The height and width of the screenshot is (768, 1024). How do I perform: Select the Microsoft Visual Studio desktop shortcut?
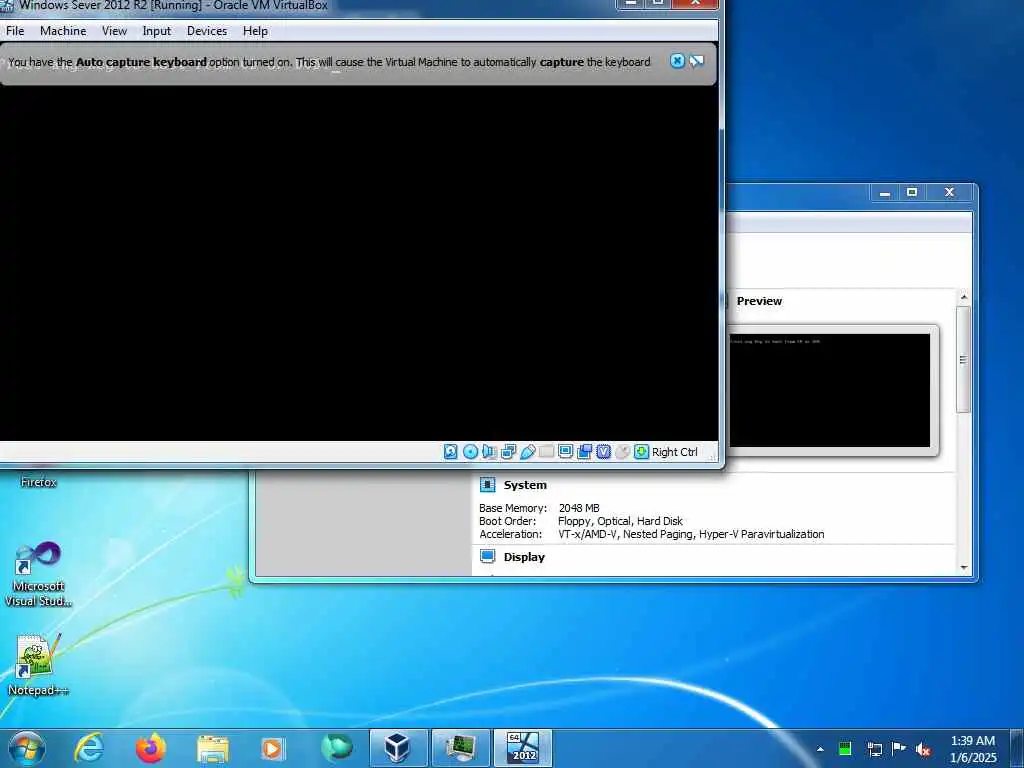point(38,575)
